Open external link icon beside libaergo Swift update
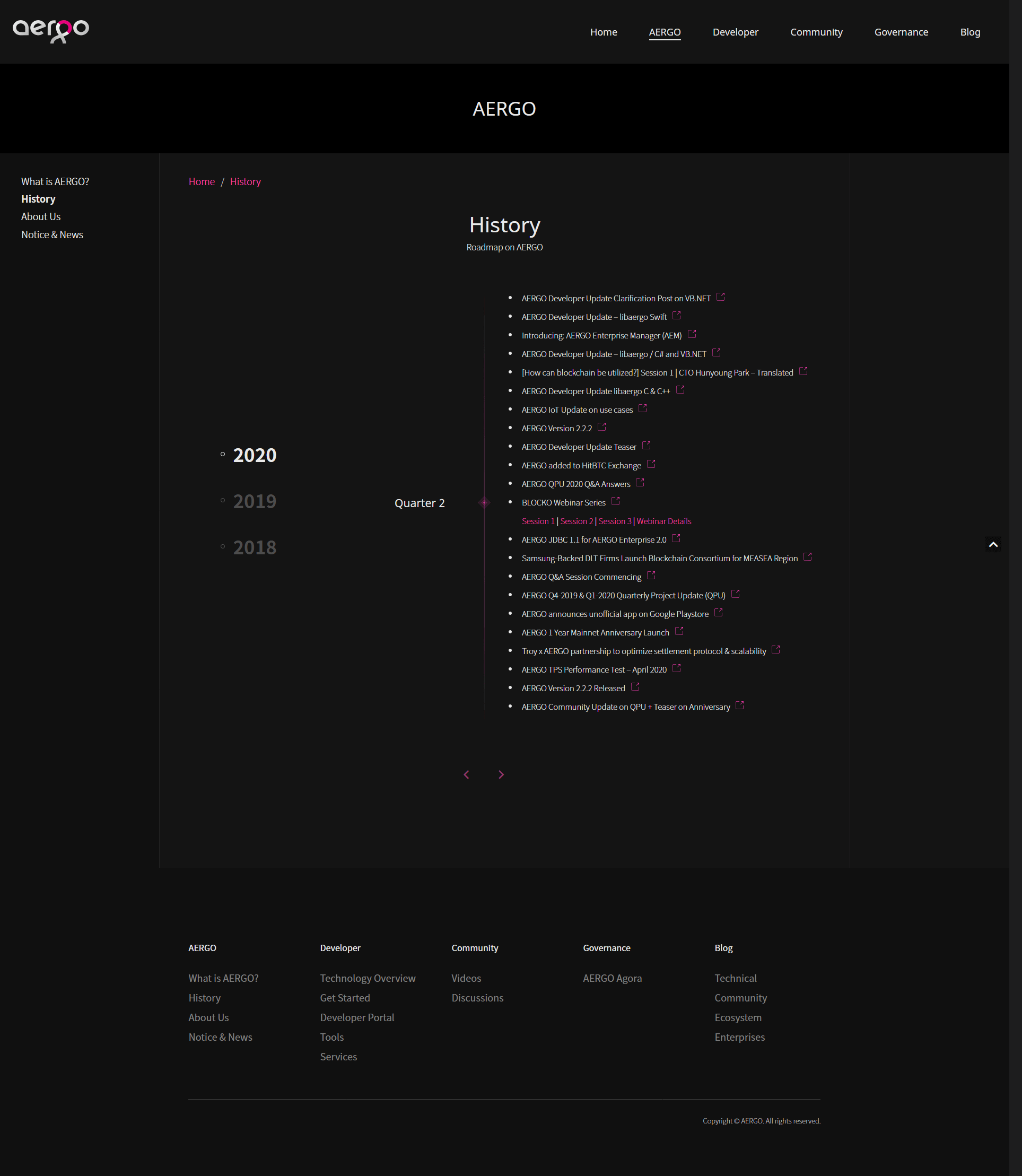This screenshot has height=1176, width=1022. click(x=677, y=316)
